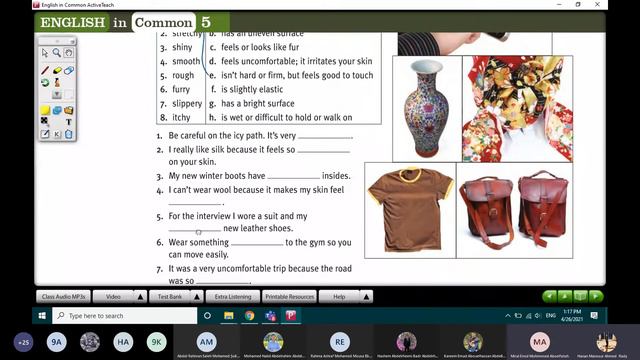Open the notification center icon
Viewport: 640px width, 360px height.
(594, 316)
